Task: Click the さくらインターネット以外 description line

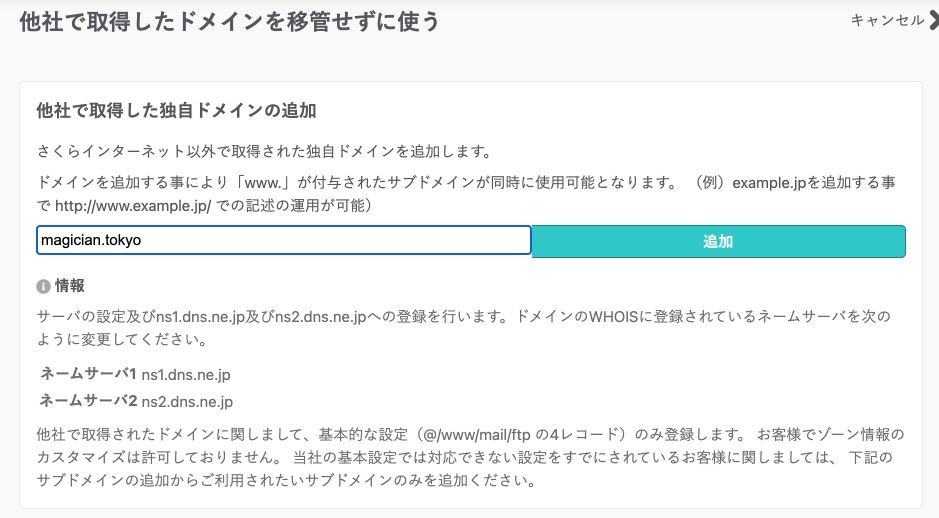Action: pyautogui.click(x=262, y=152)
